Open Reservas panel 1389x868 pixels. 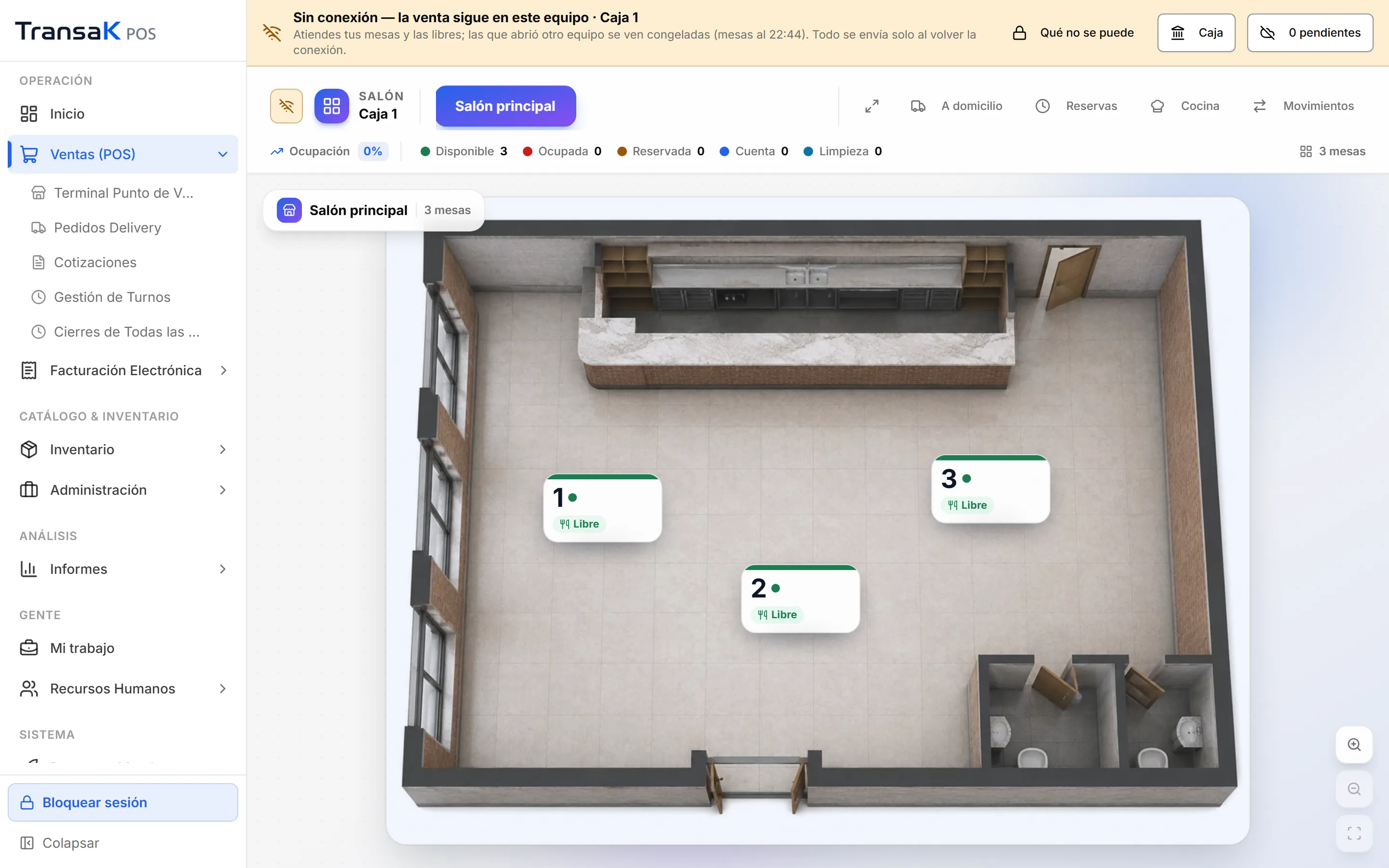click(x=1076, y=106)
